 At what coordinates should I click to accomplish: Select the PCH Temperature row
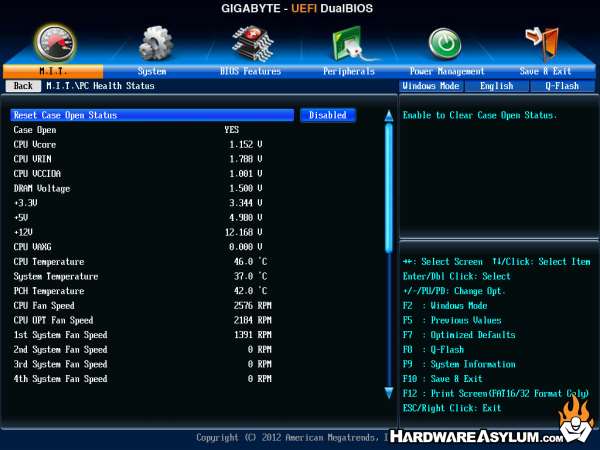(142, 291)
